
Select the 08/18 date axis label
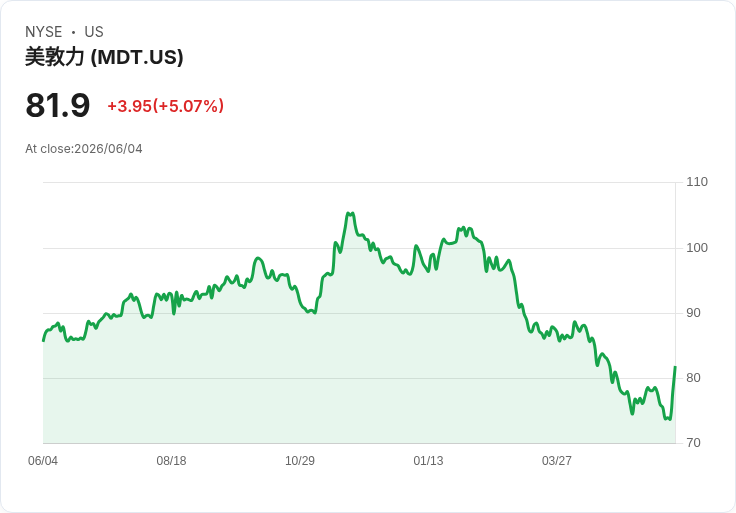click(x=171, y=461)
